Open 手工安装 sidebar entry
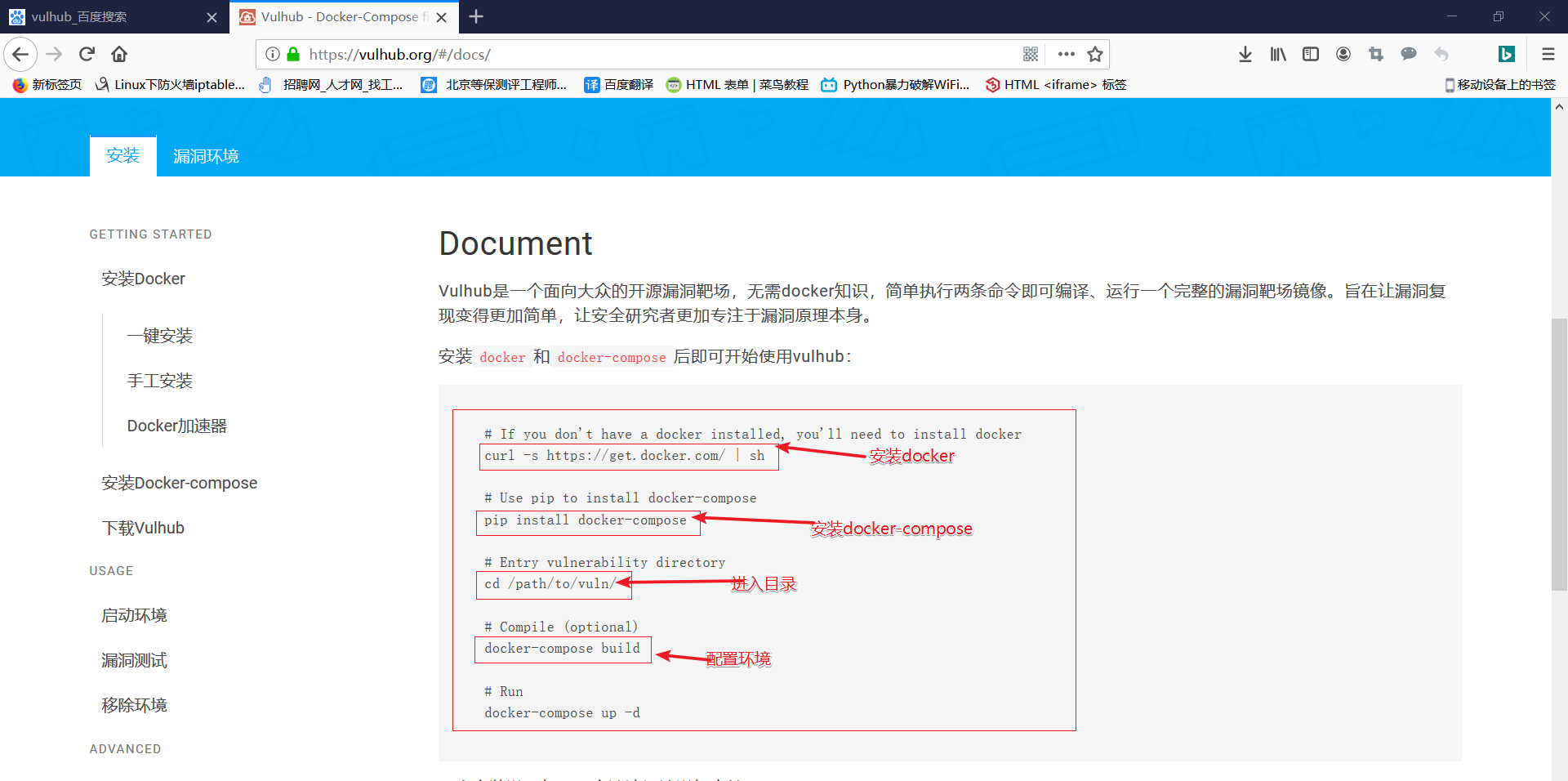The height and width of the screenshot is (781, 1568). click(x=160, y=381)
